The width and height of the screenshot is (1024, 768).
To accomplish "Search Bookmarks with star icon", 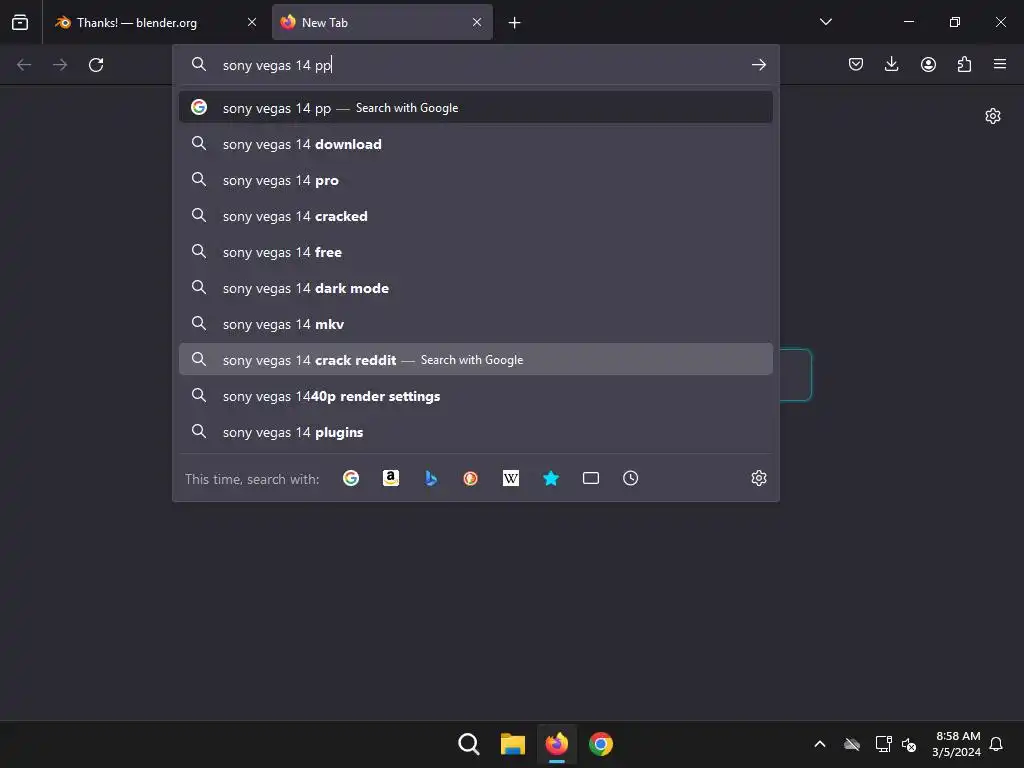I will (551, 478).
